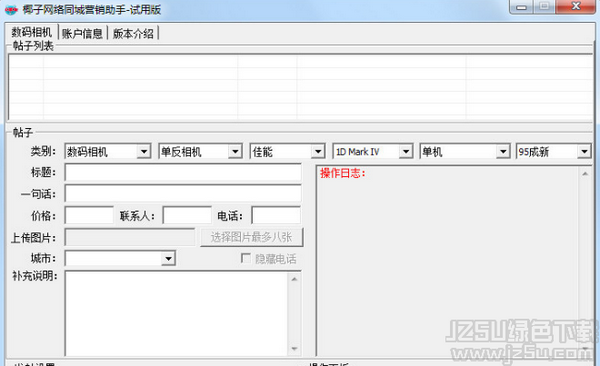Expand the 95成新 condition dropdown
The image size is (600, 366).
[584, 152]
